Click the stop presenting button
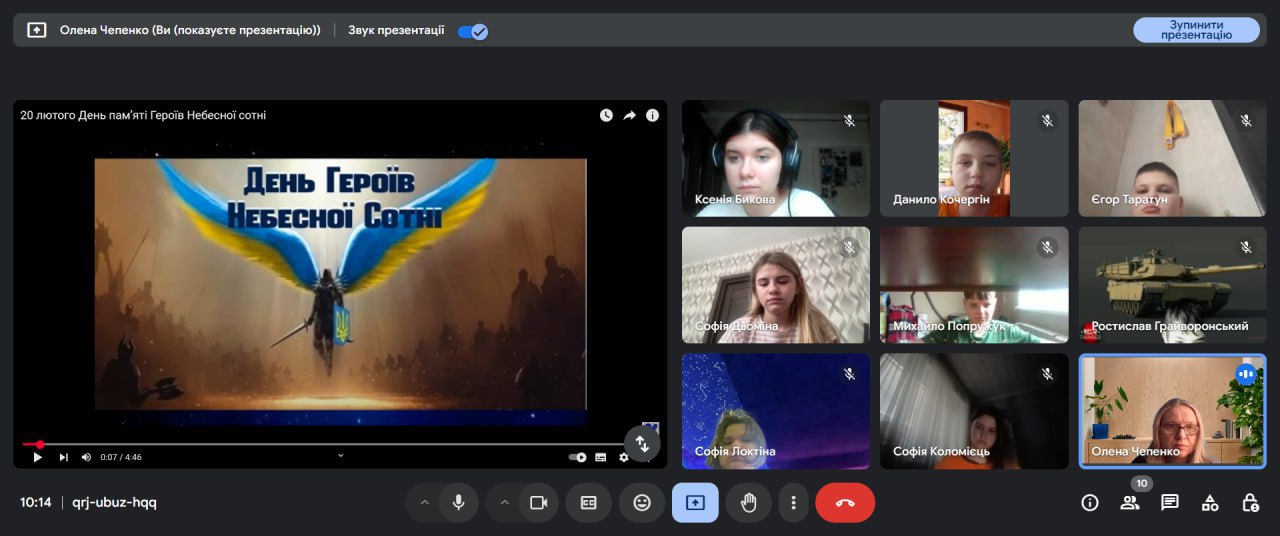The height and width of the screenshot is (536, 1280). (x=1195, y=30)
